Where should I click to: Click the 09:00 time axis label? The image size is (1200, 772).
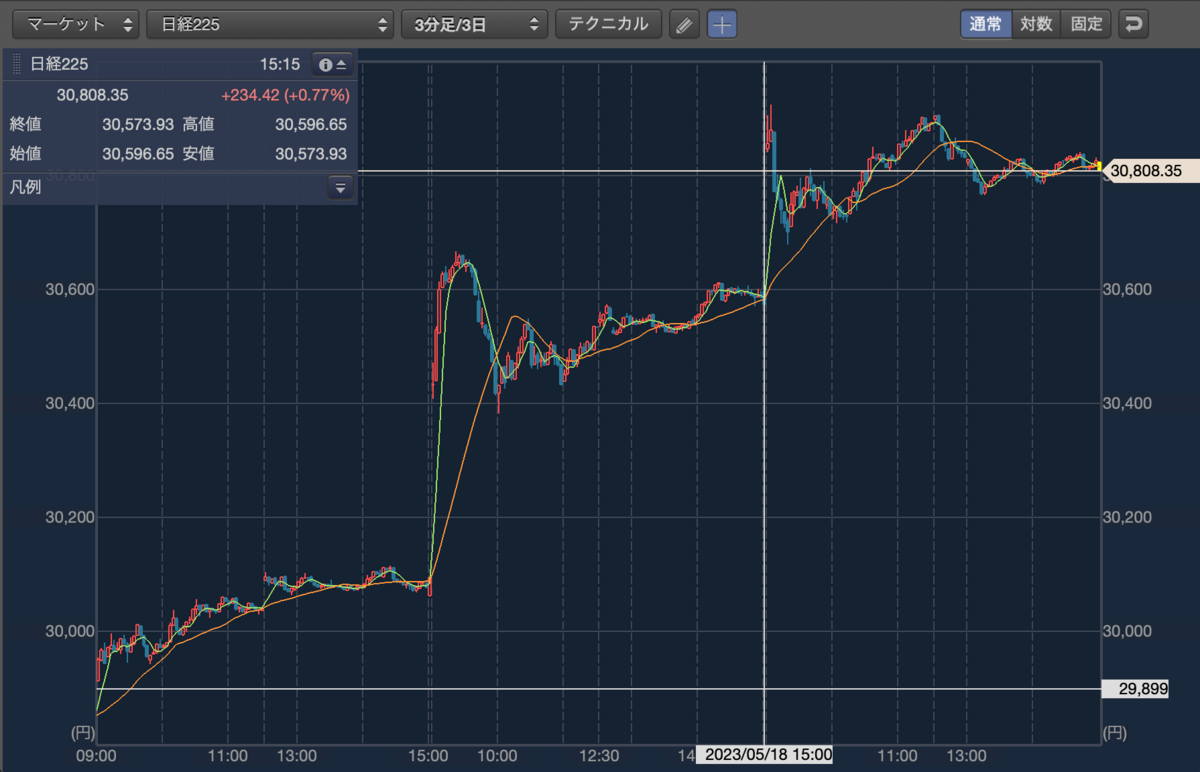point(96,755)
